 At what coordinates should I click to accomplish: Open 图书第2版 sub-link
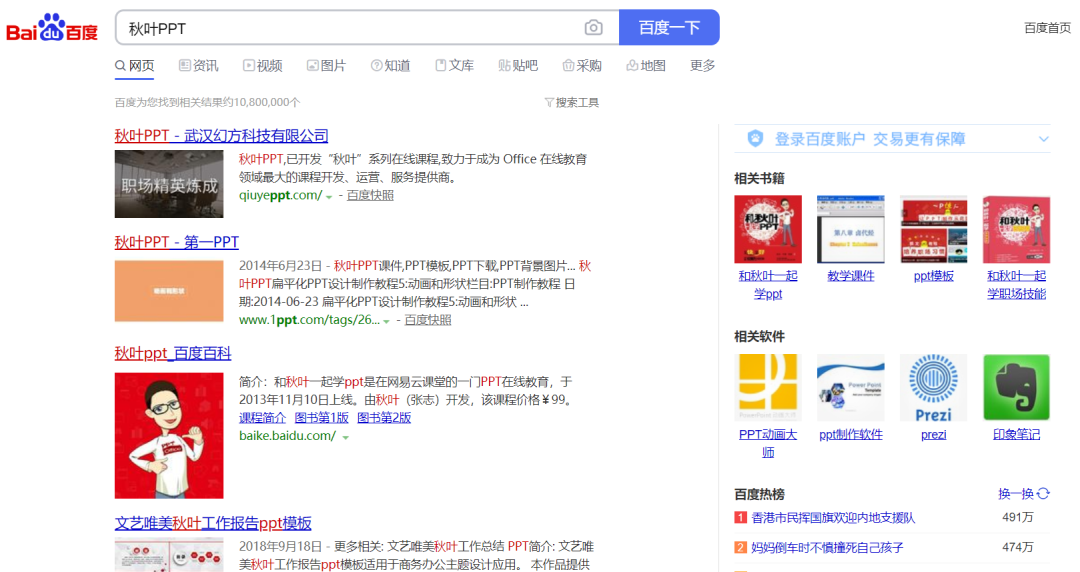384,418
